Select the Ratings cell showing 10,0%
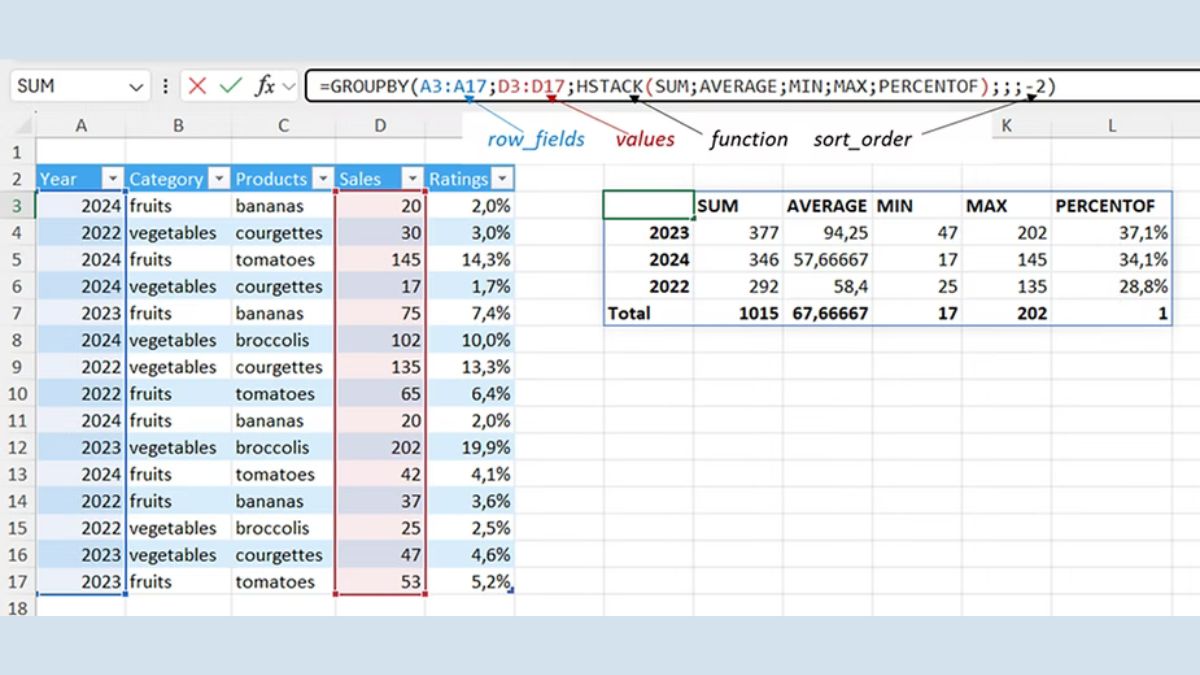1200x675 pixels. coord(470,340)
